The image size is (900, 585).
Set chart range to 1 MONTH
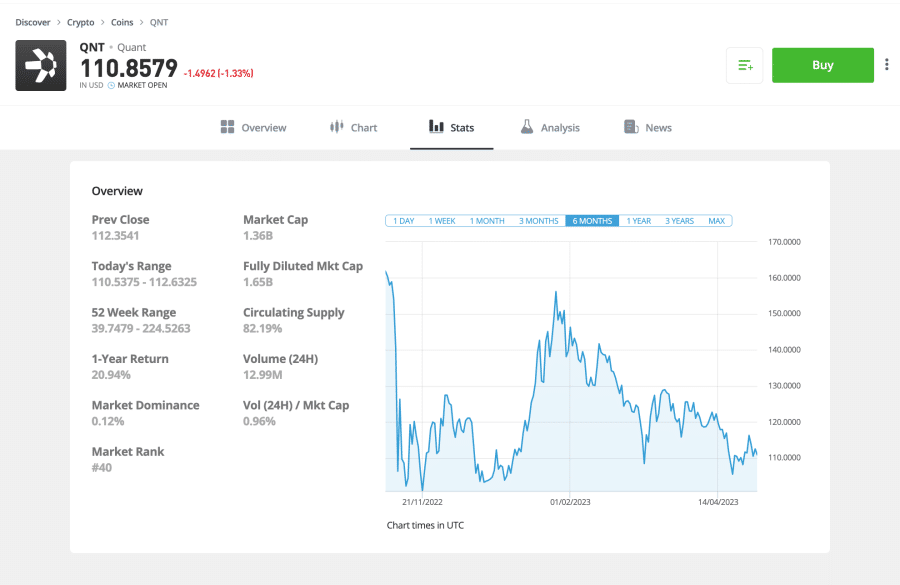487,221
